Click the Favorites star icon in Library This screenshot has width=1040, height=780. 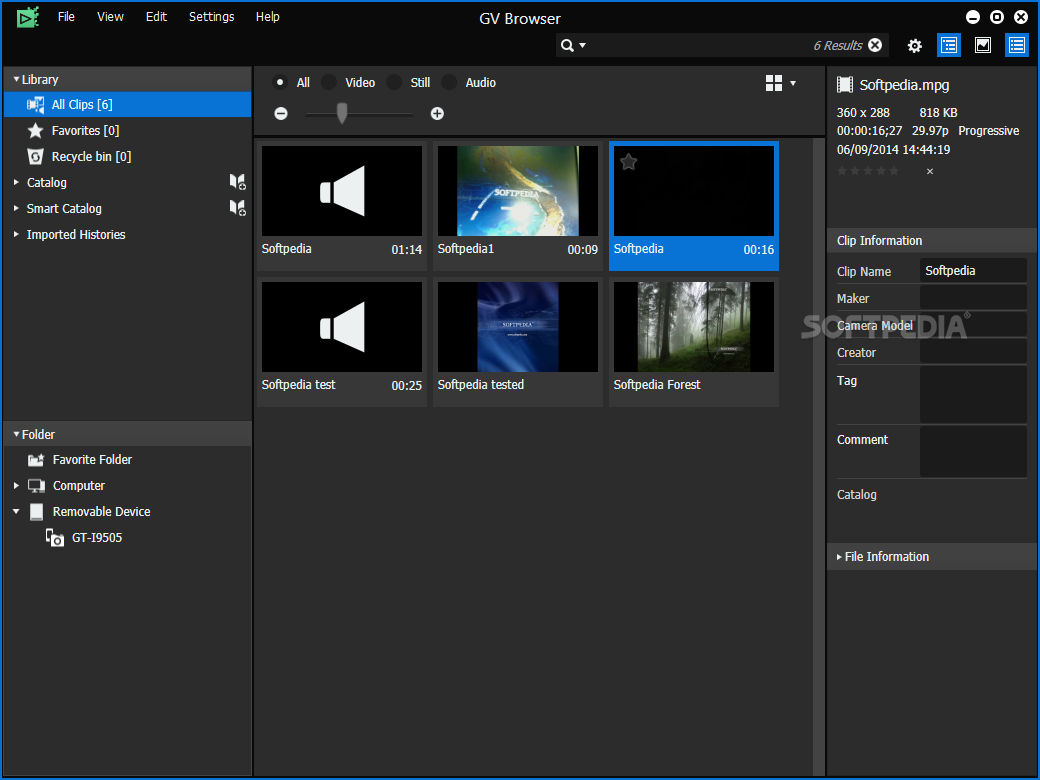(35, 131)
